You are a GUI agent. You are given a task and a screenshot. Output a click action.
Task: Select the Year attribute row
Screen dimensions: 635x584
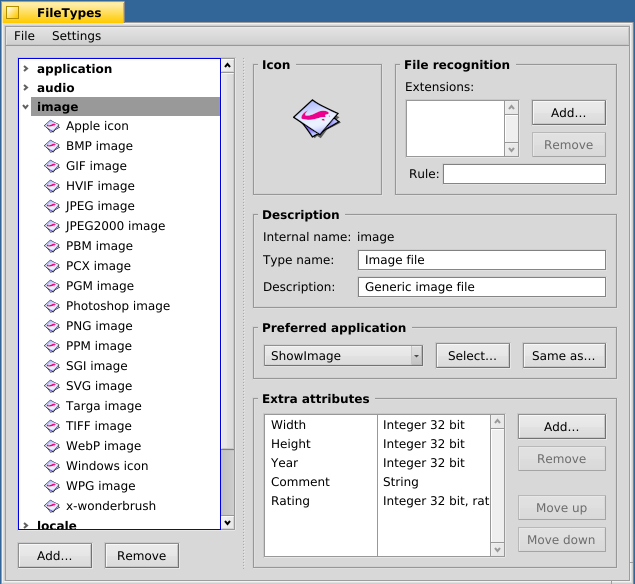tap(377, 463)
